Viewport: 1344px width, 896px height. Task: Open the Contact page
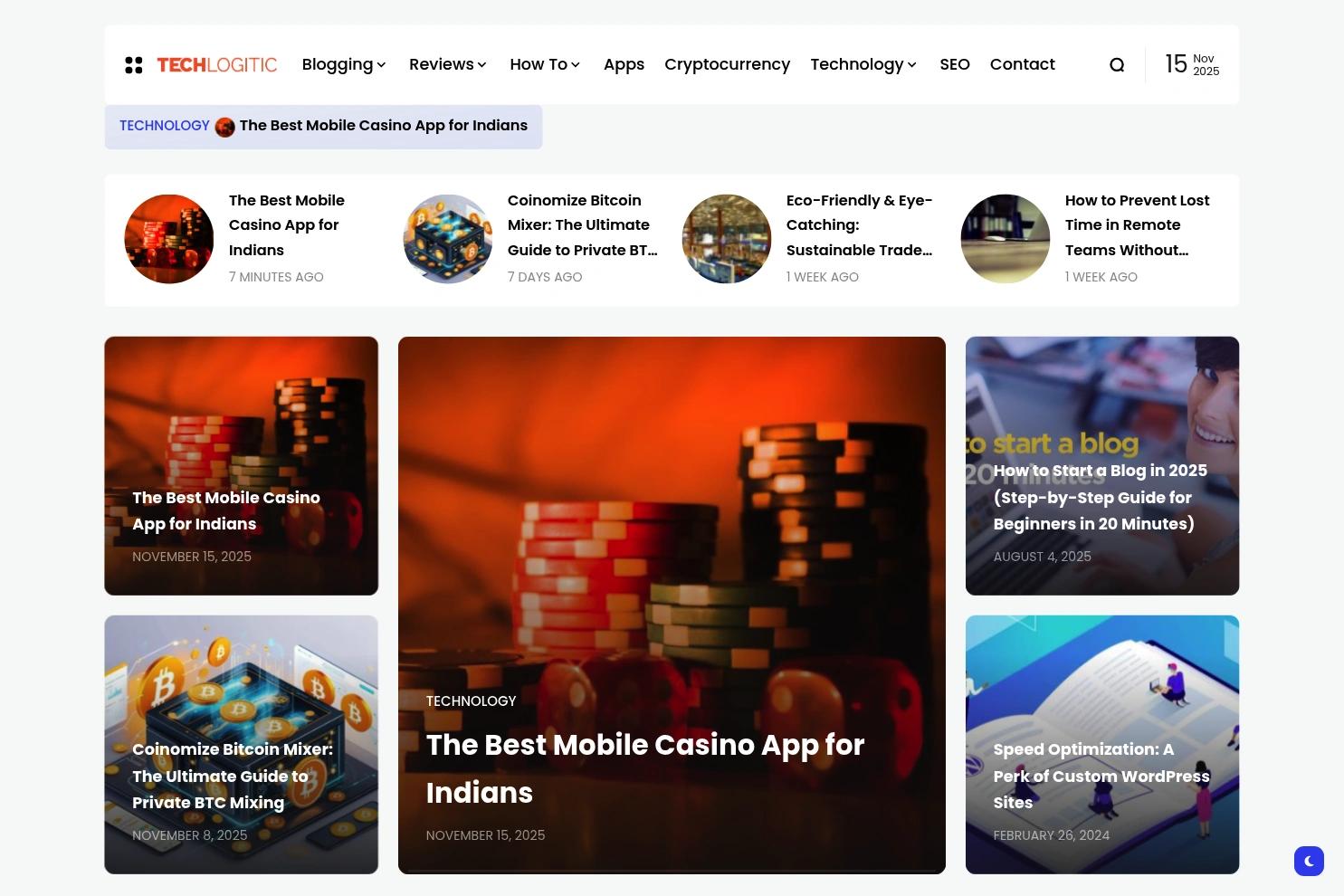(x=1022, y=64)
